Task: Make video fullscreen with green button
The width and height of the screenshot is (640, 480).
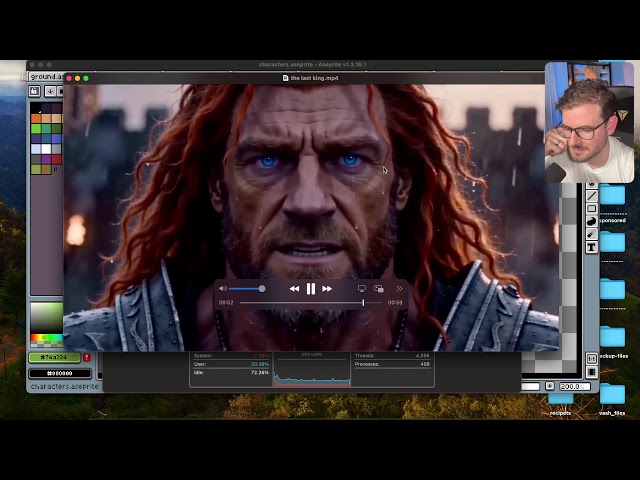Action: coord(86,78)
